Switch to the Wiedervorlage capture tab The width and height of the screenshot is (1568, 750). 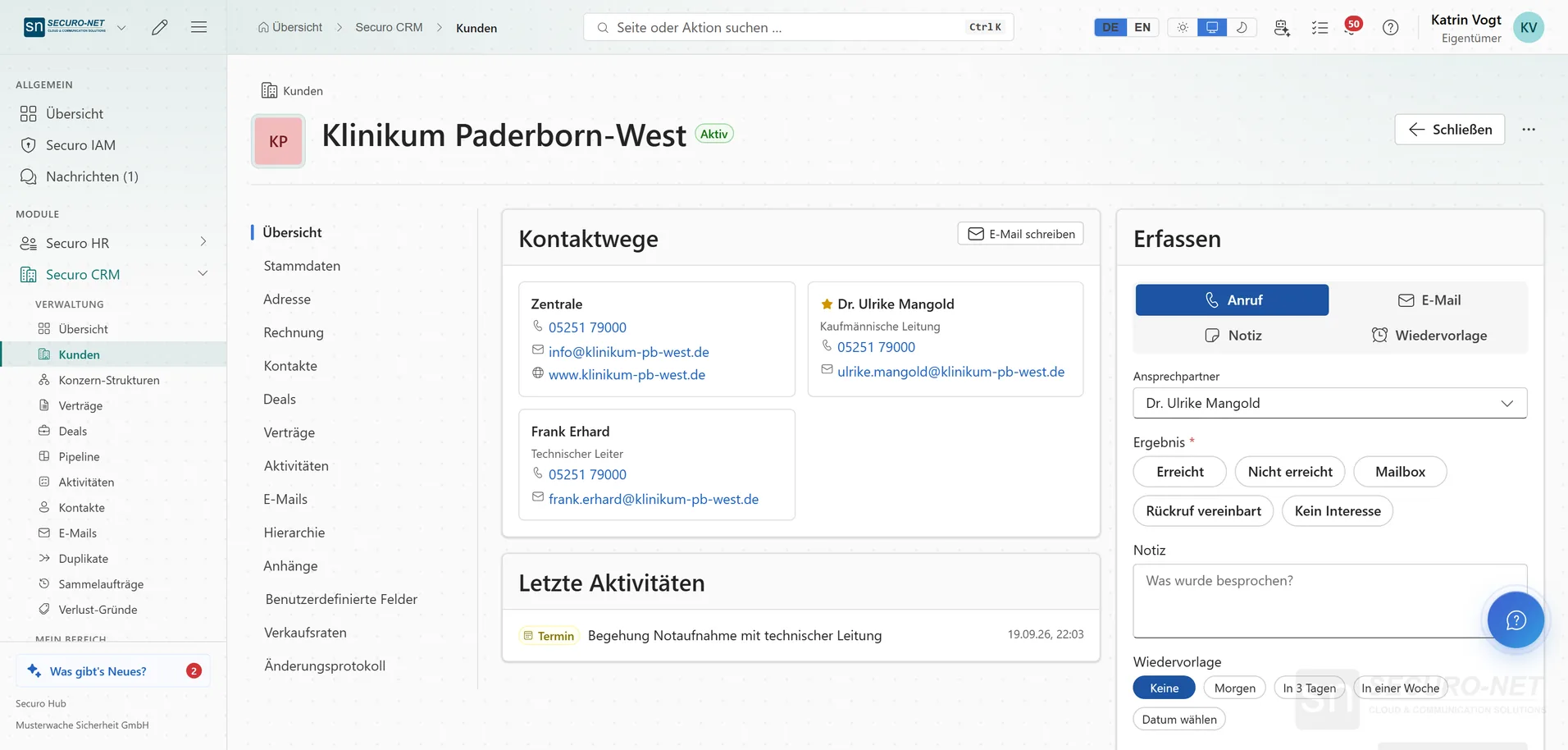[x=1429, y=335]
